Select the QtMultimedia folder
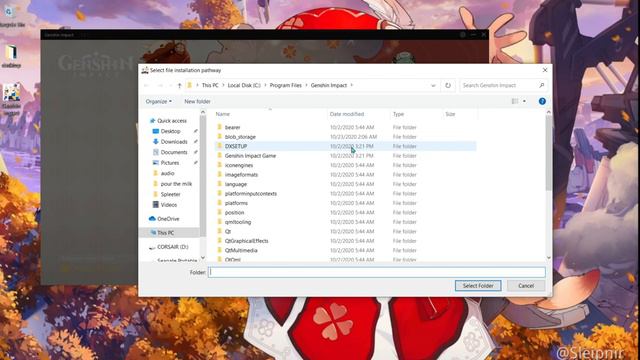The image size is (640, 360). point(241,250)
